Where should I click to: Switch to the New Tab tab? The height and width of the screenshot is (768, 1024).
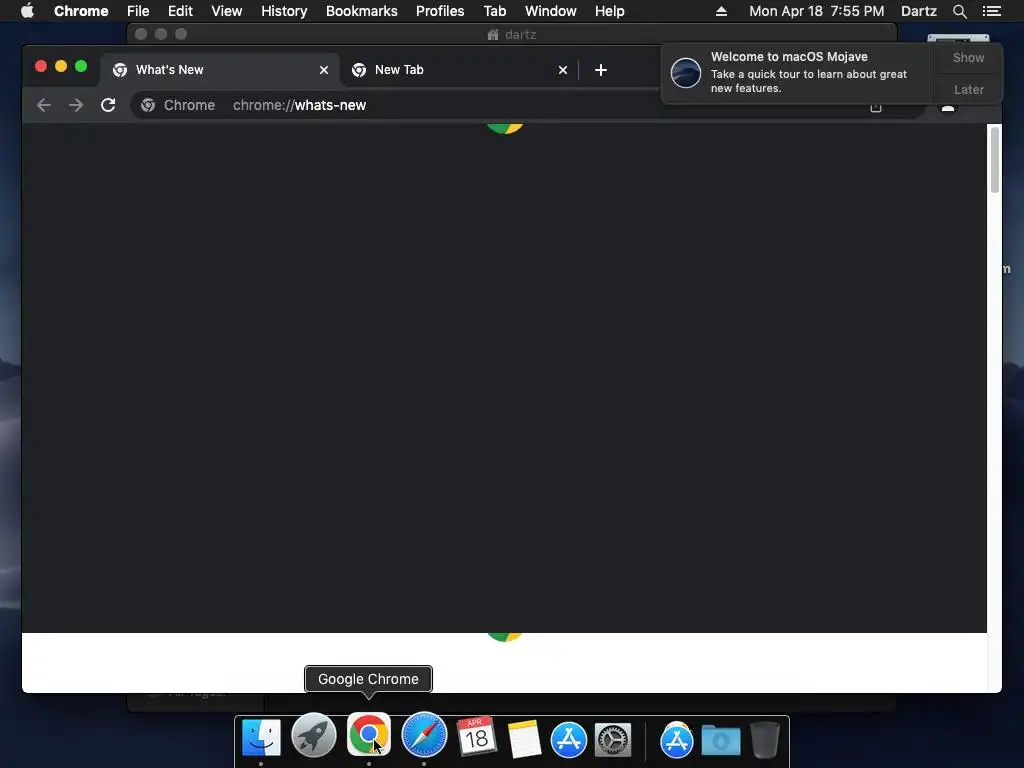point(458,70)
